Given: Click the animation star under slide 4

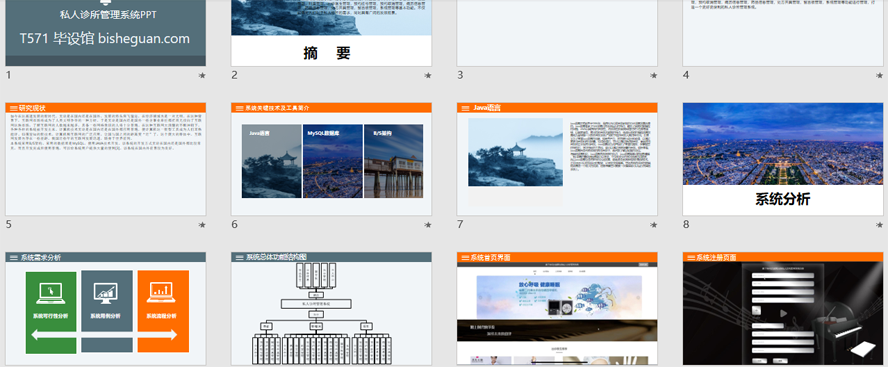Looking at the screenshot, I should tap(880, 75).
